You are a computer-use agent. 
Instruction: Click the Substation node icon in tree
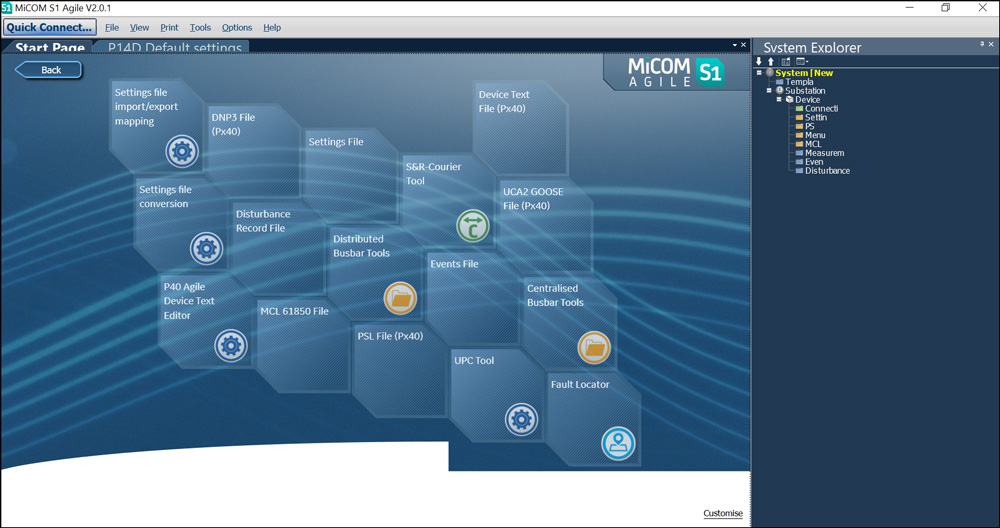779,91
